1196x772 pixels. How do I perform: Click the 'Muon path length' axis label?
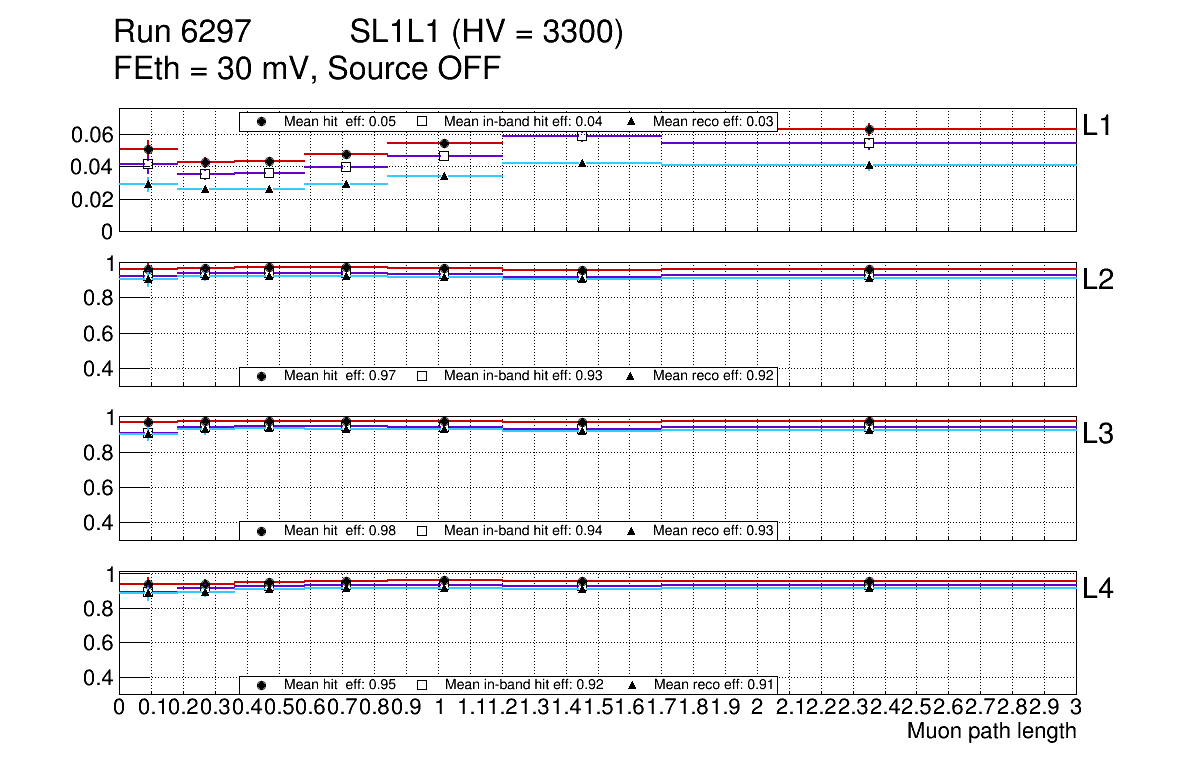[x=991, y=731]
